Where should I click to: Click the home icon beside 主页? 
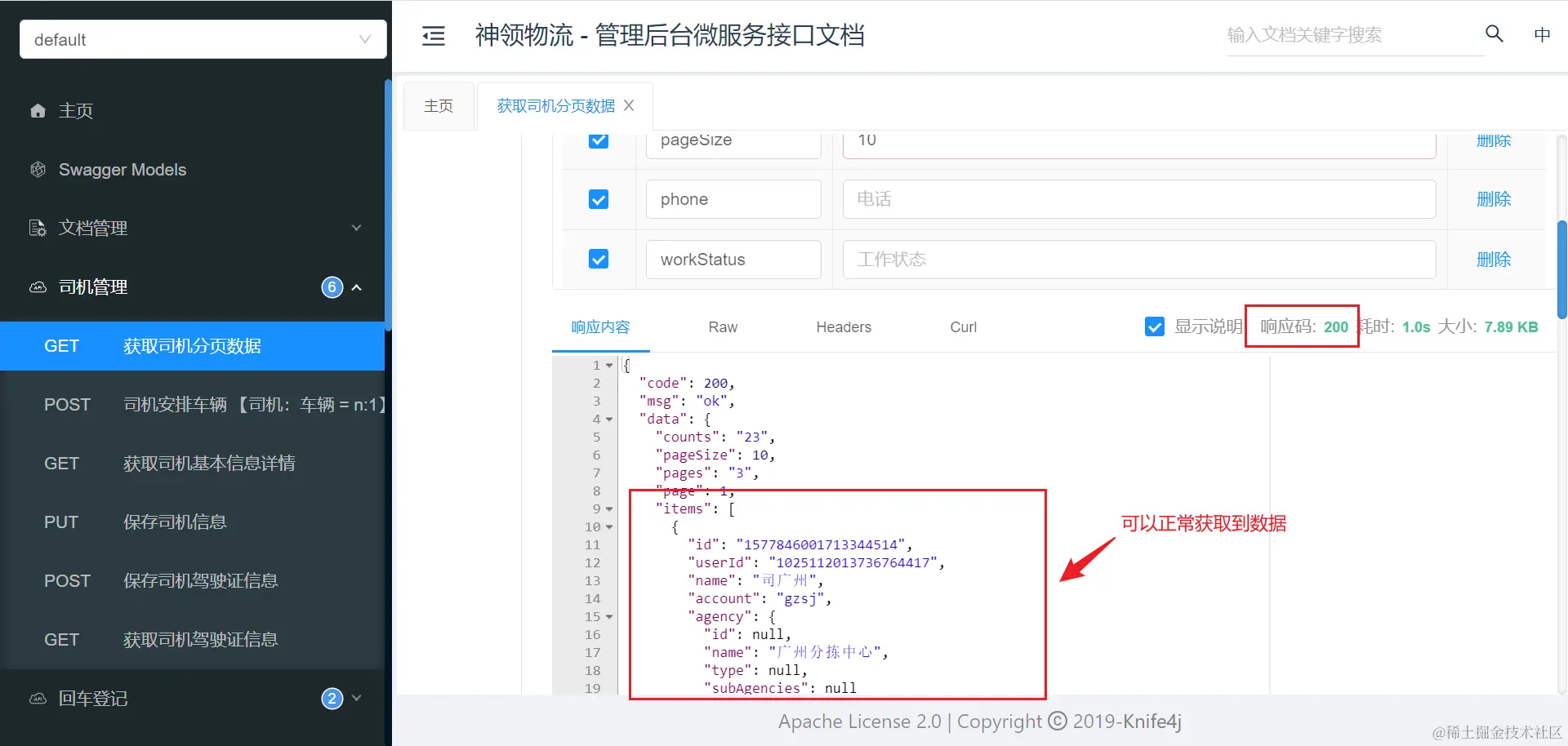[x=38, y=110]
